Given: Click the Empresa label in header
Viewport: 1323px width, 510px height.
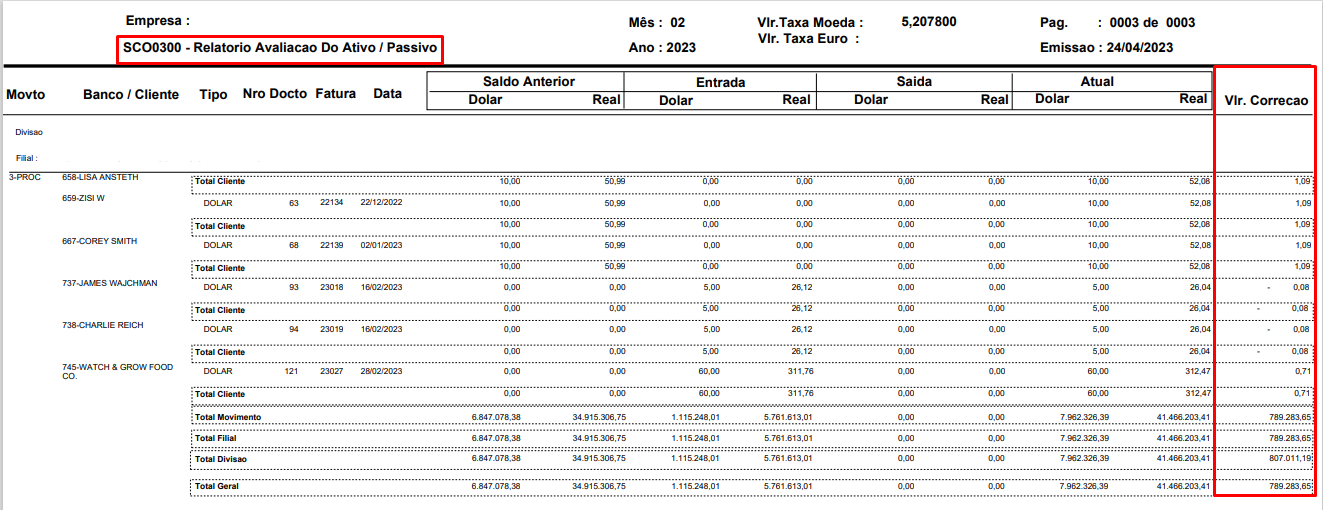Looking at the screenshot, I should [x=157, y=20].
